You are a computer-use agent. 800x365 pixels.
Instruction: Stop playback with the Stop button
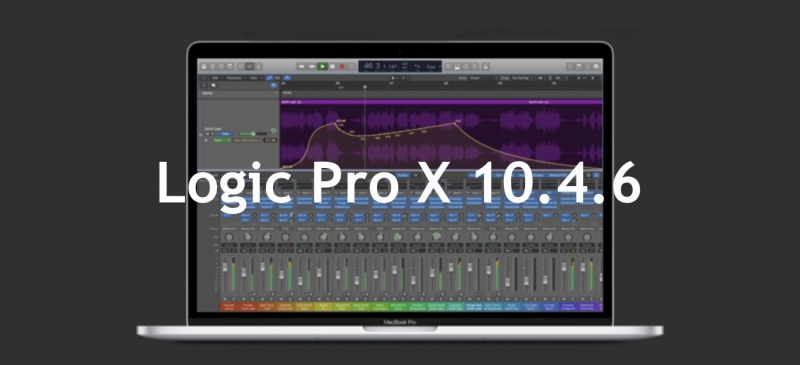332,66
